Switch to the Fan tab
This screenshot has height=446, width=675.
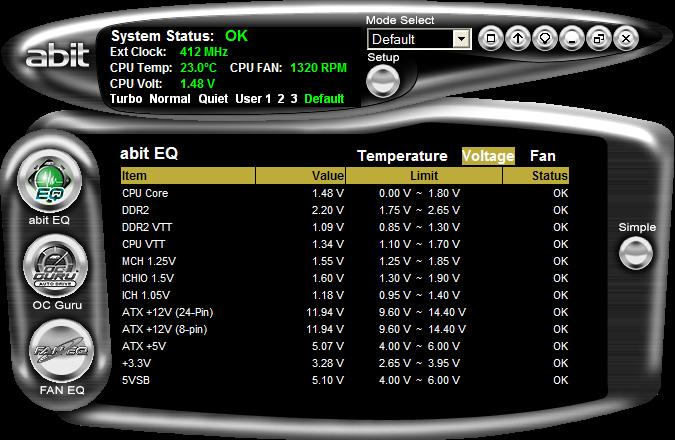[x=542, y=155]
